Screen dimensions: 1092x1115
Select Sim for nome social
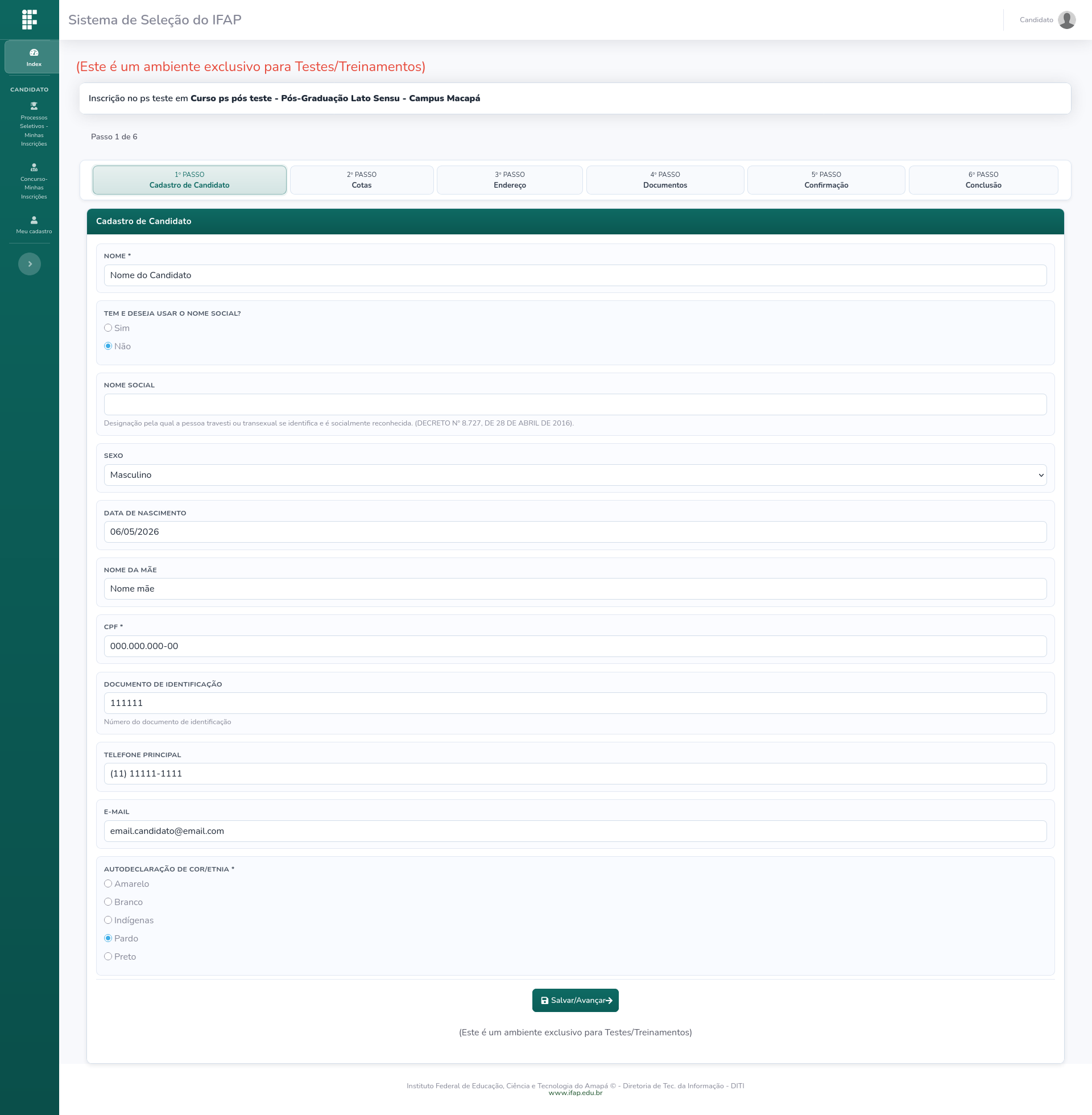(108, 328)
